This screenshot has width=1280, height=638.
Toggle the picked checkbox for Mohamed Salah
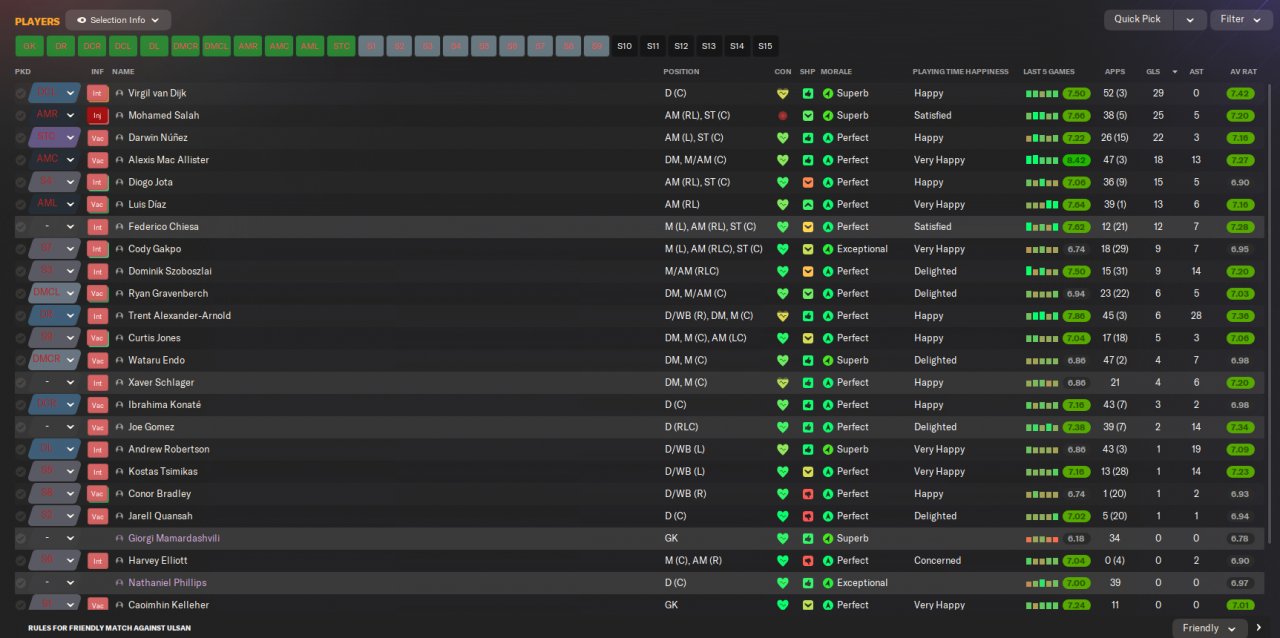pyautogui.click(x=20, y=115)
